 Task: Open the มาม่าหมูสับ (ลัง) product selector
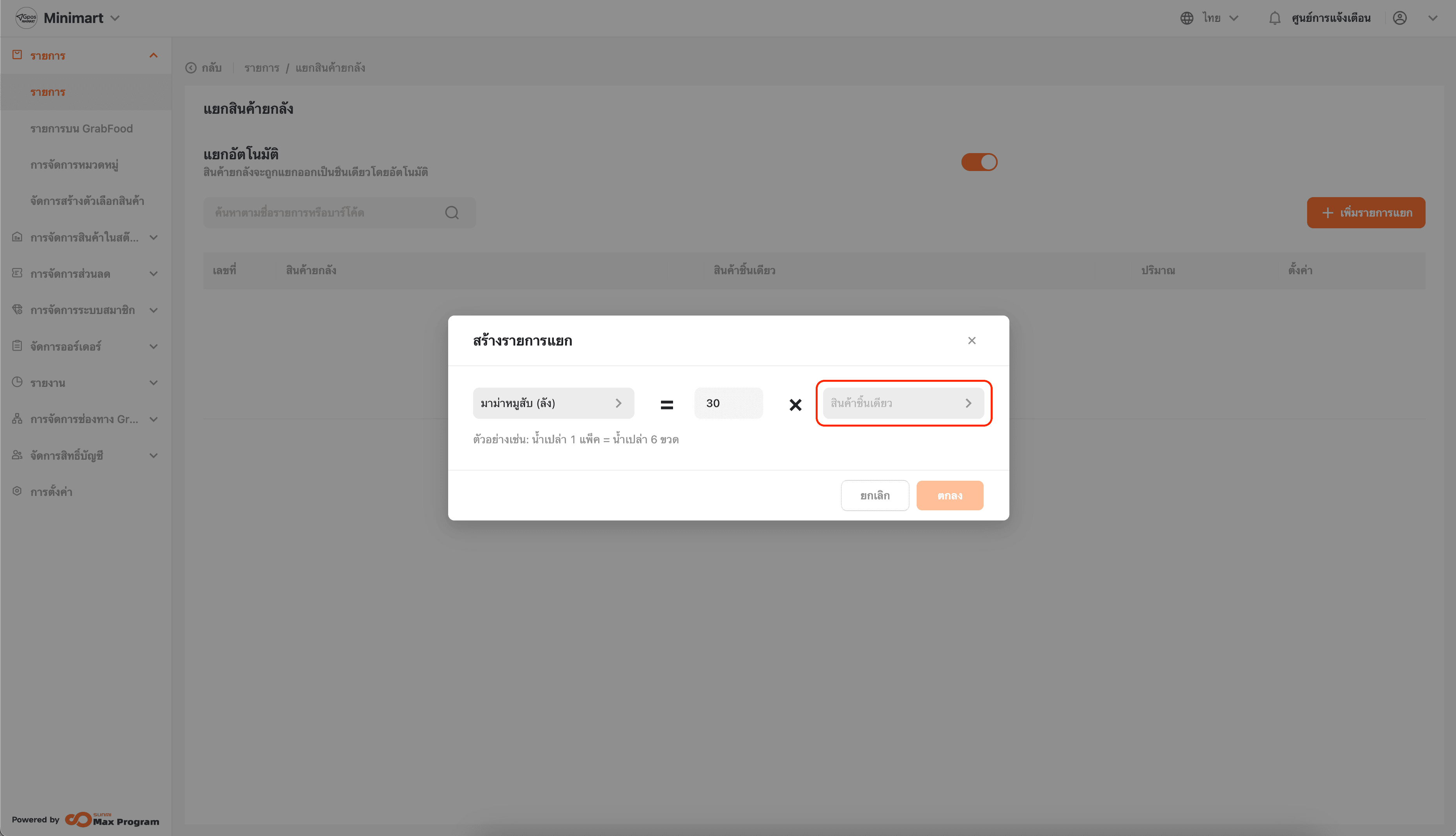click(x=553, y=403)
